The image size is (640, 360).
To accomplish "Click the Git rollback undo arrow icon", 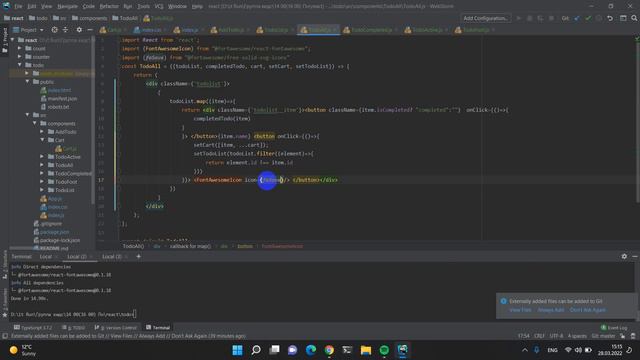I will [610, 18].
